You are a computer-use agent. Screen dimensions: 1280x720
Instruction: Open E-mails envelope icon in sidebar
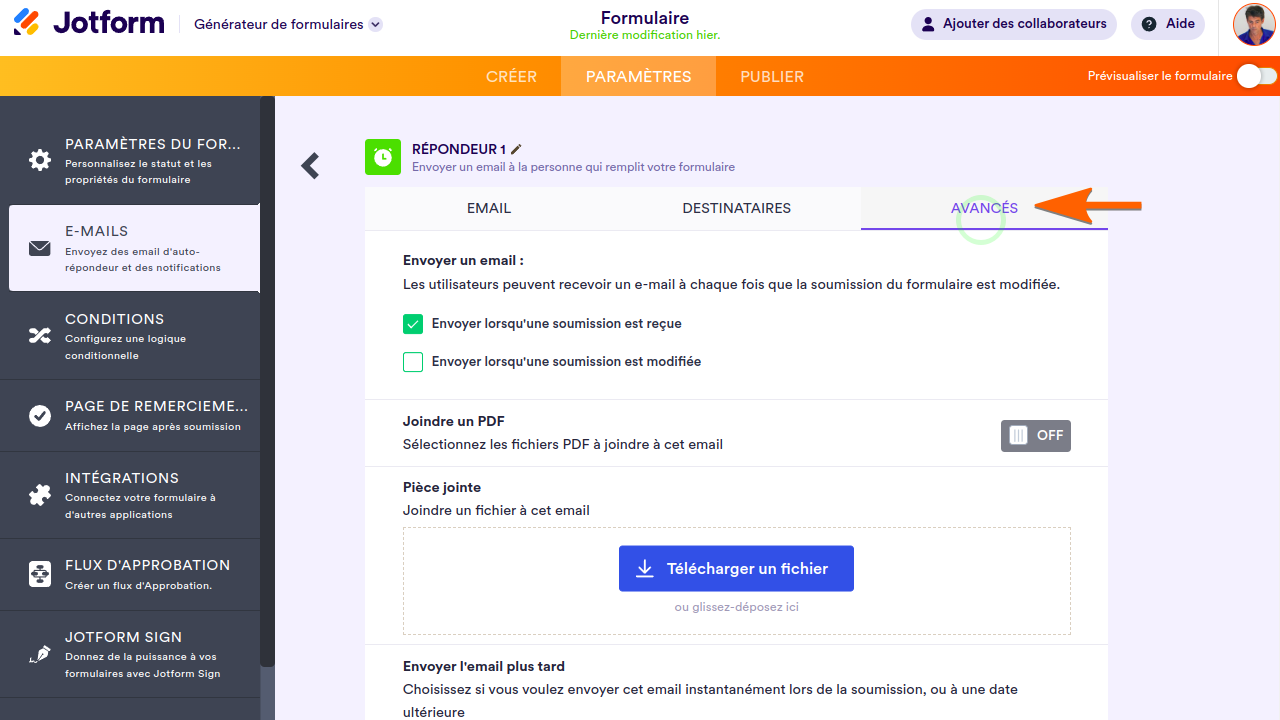pos(40,248)
